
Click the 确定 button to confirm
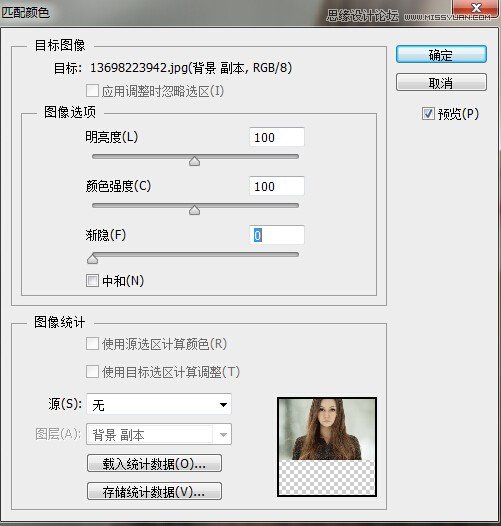pyautogui.click(x=441, y=54)
